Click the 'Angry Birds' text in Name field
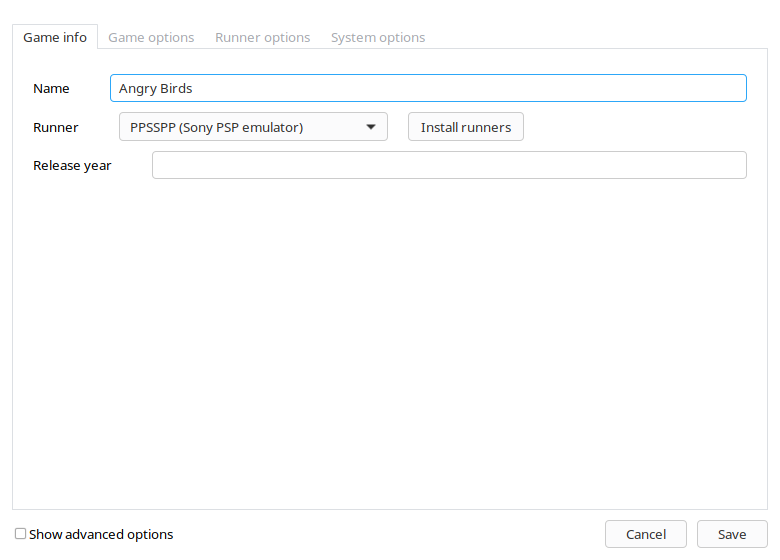This screenshot has height=560, width=780. point(155,88)
